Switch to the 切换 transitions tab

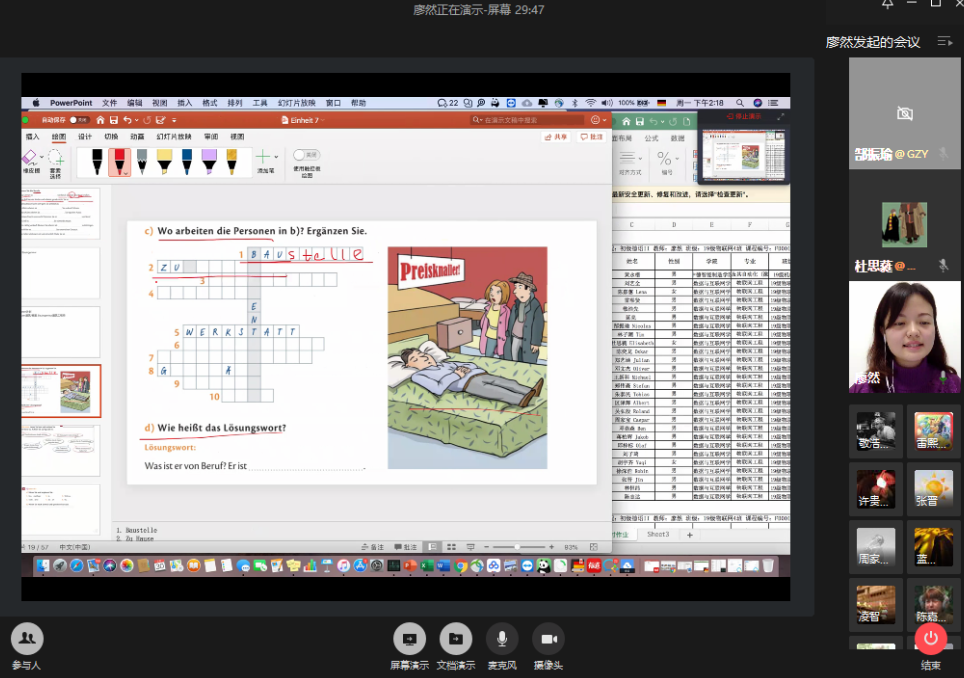point(111,136)
